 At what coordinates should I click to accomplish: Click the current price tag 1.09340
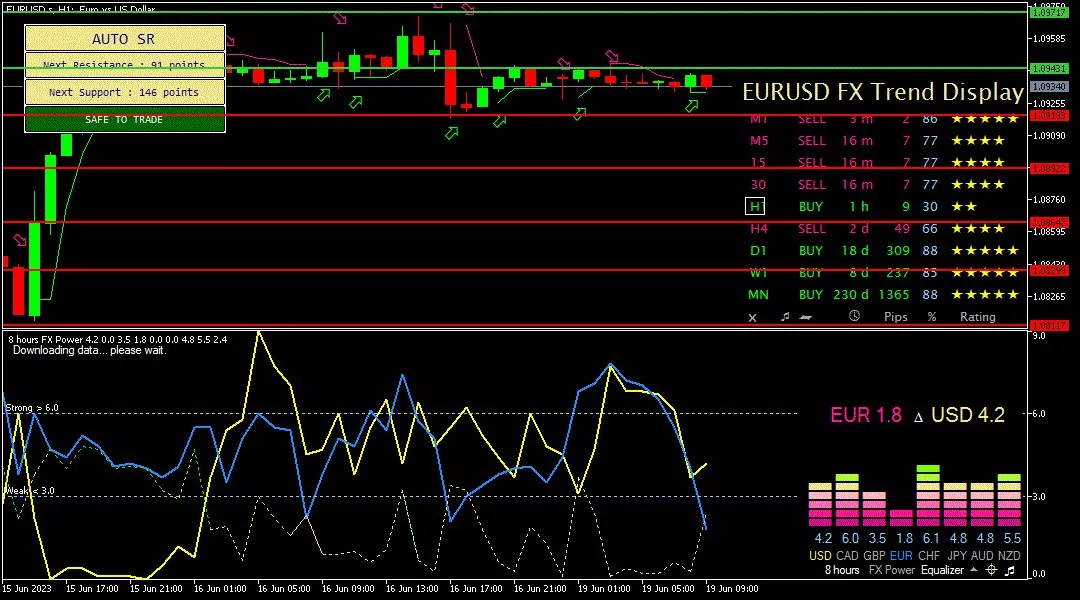tap(1049, 87)
